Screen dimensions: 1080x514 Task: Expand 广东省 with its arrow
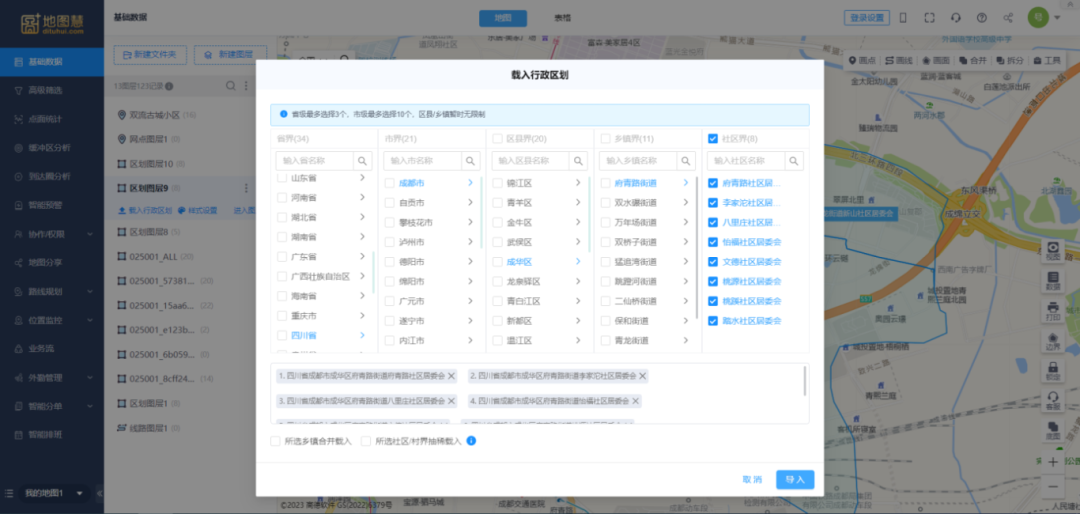click(362, 256)
